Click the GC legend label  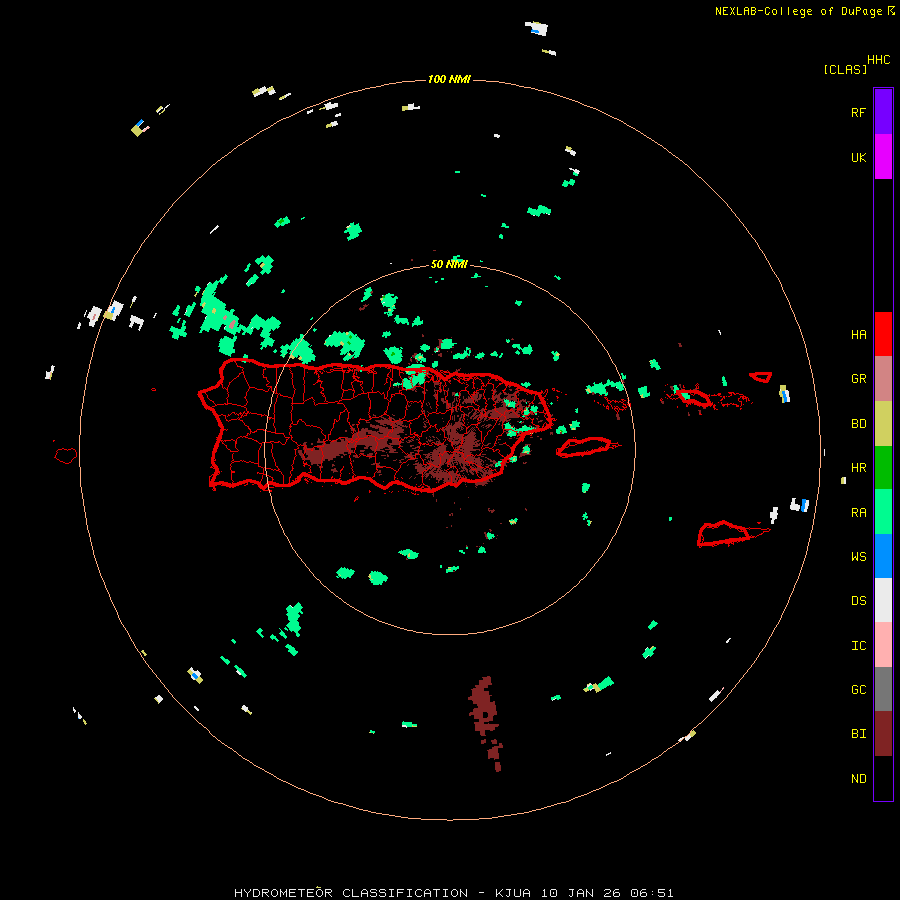[x=858, y=689]
